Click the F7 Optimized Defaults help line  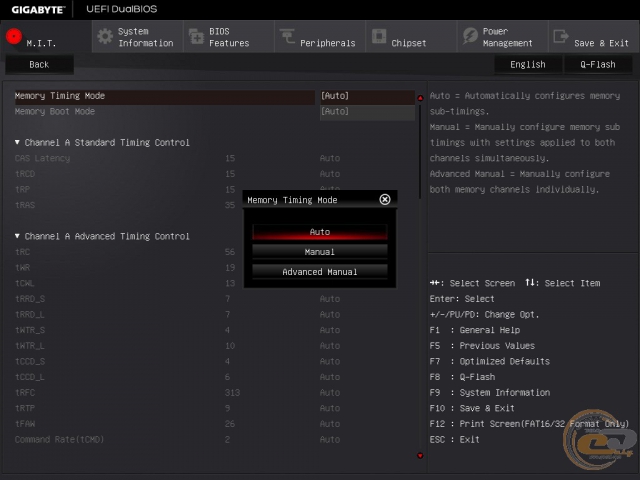(489, 362)
